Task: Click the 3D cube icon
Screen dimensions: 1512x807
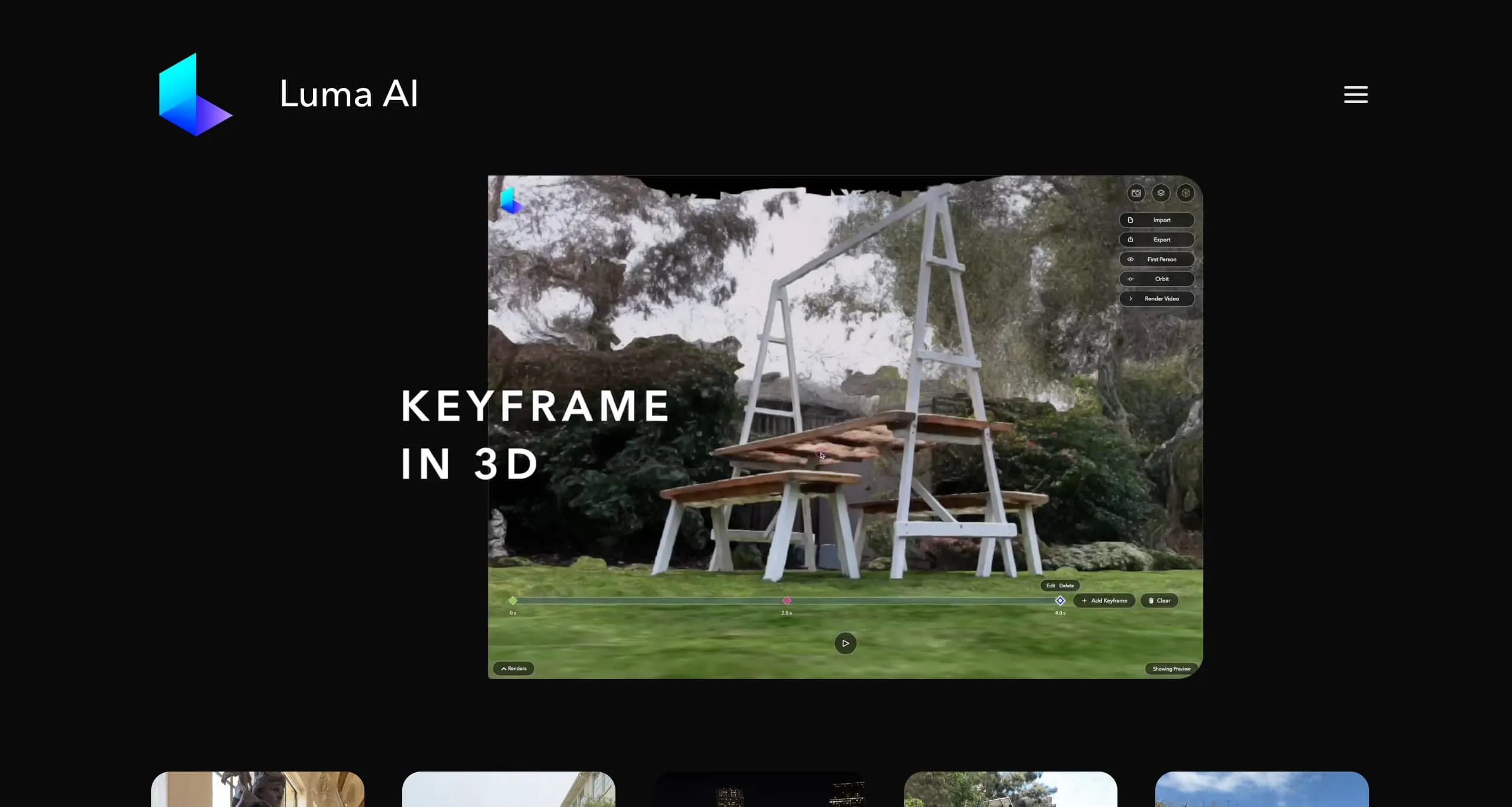Action: point(1185,193)
